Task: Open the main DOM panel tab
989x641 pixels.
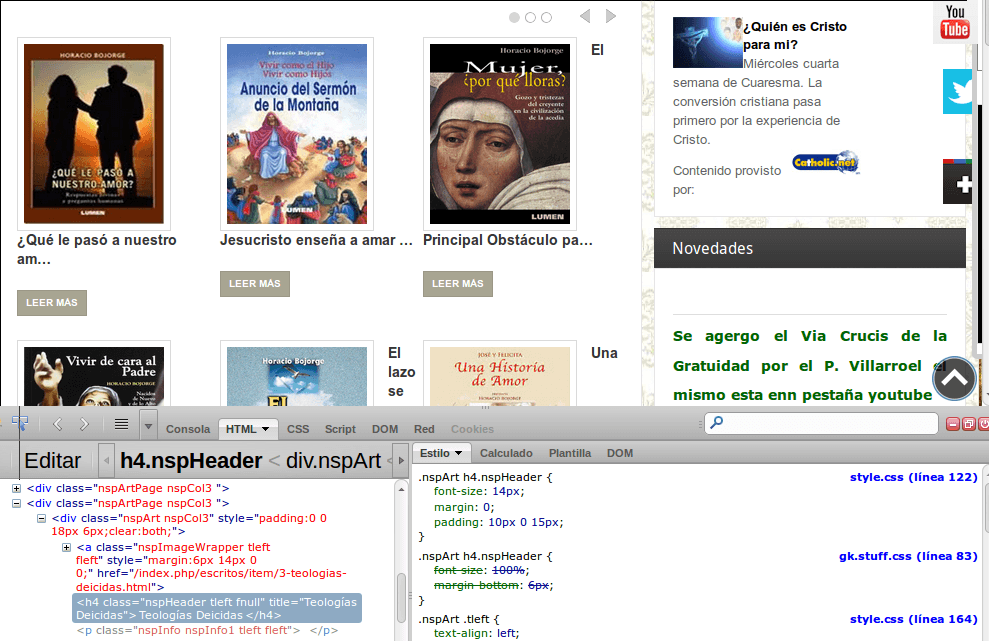Action: pyautogui.click(x=385, y=429)
